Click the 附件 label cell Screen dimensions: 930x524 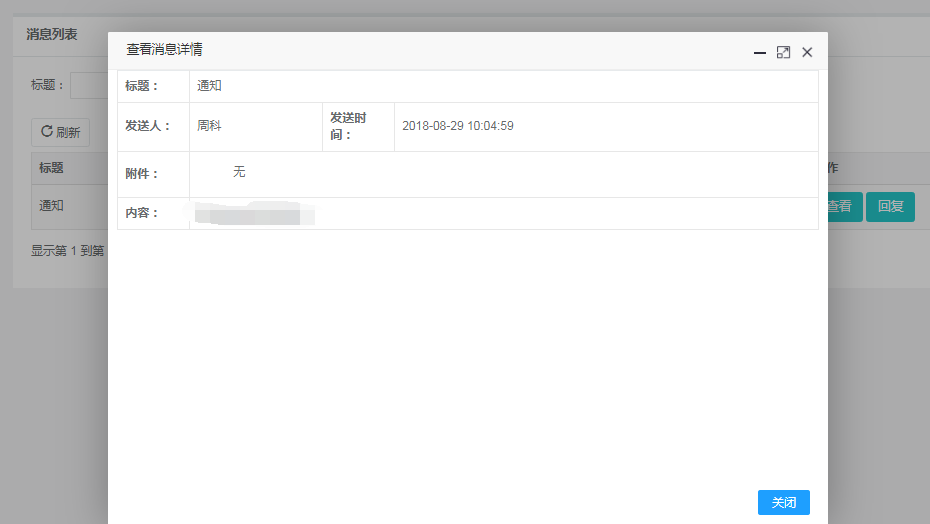(x=154, y=174)
